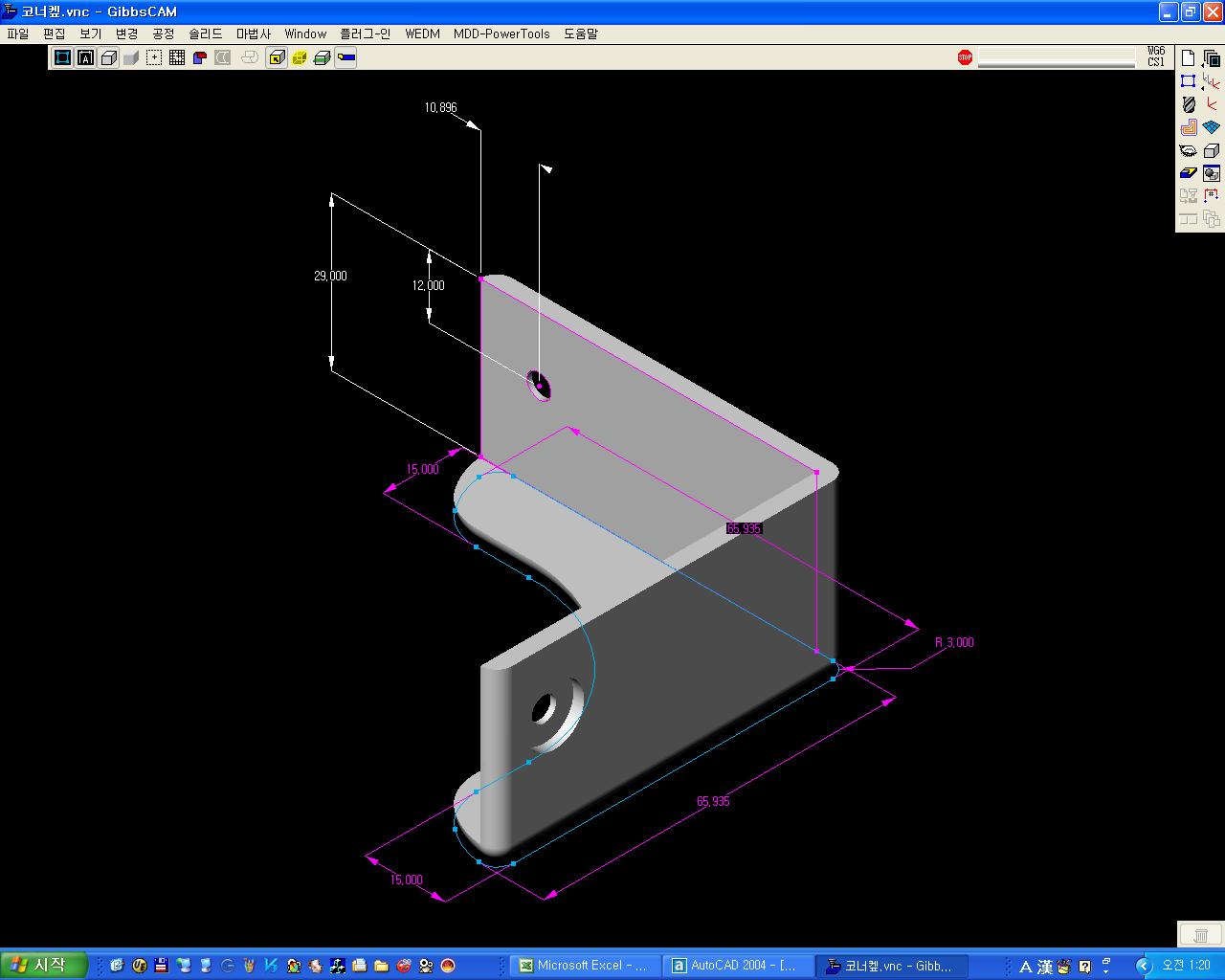Open the View control (eye) icon

pos(1188,150)
